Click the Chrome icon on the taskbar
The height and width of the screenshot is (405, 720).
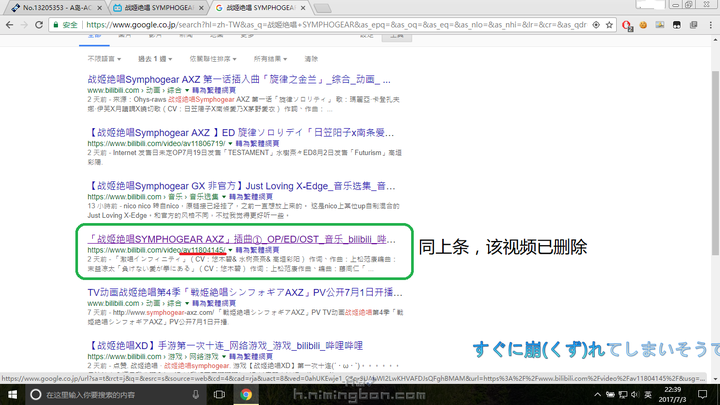[246, 394]
